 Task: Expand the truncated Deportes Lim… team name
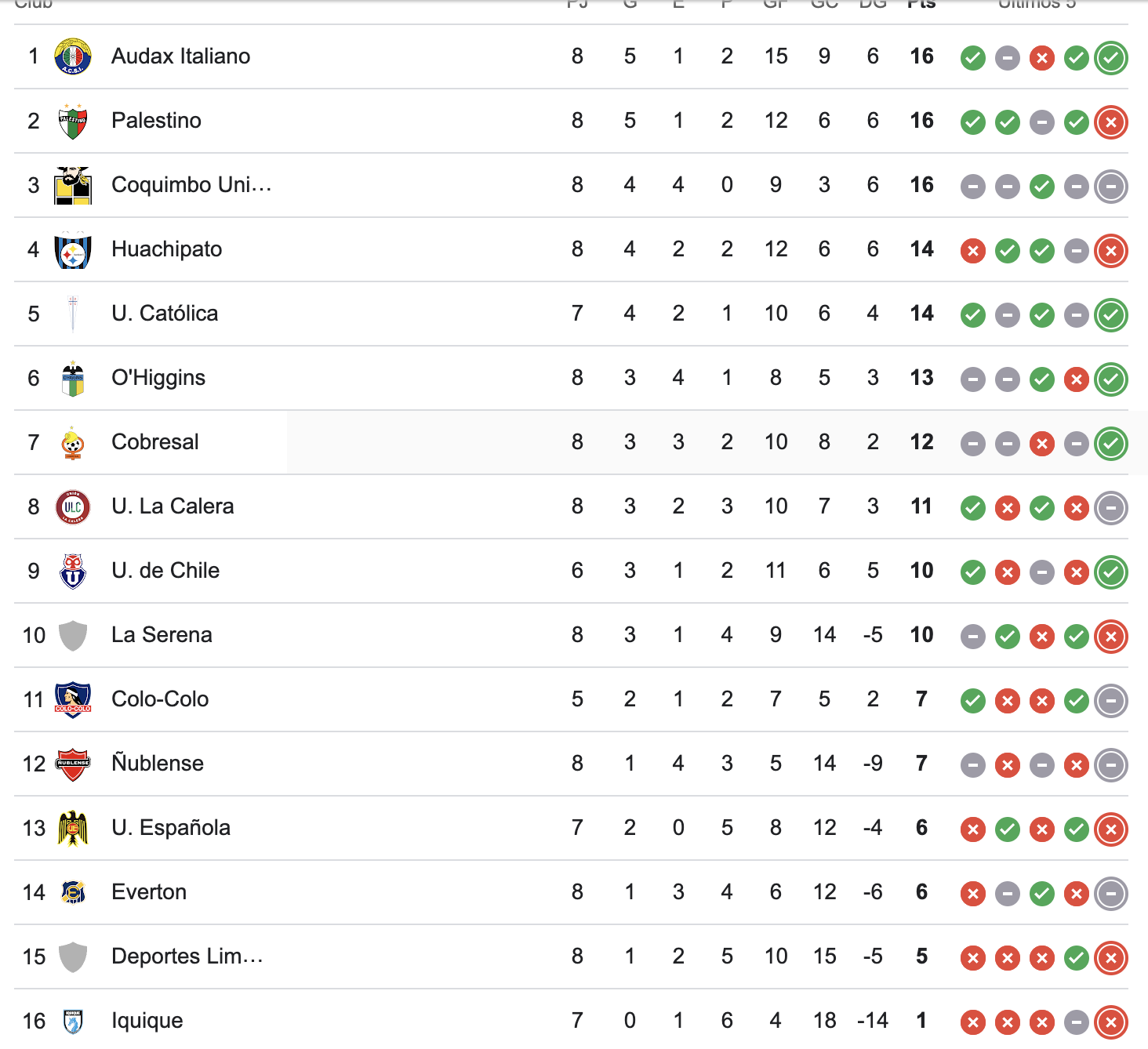click(x=187, y=957)
